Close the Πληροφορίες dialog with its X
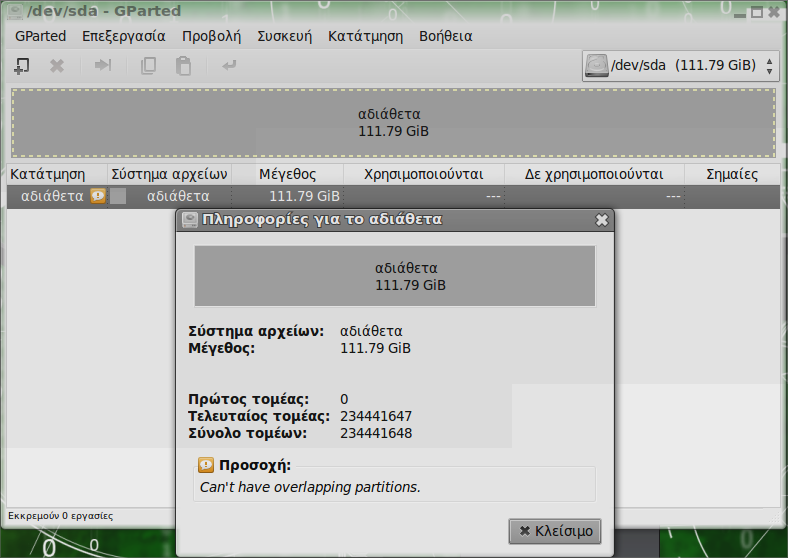Viewport: 788px width, 558px height. [601, 219]
